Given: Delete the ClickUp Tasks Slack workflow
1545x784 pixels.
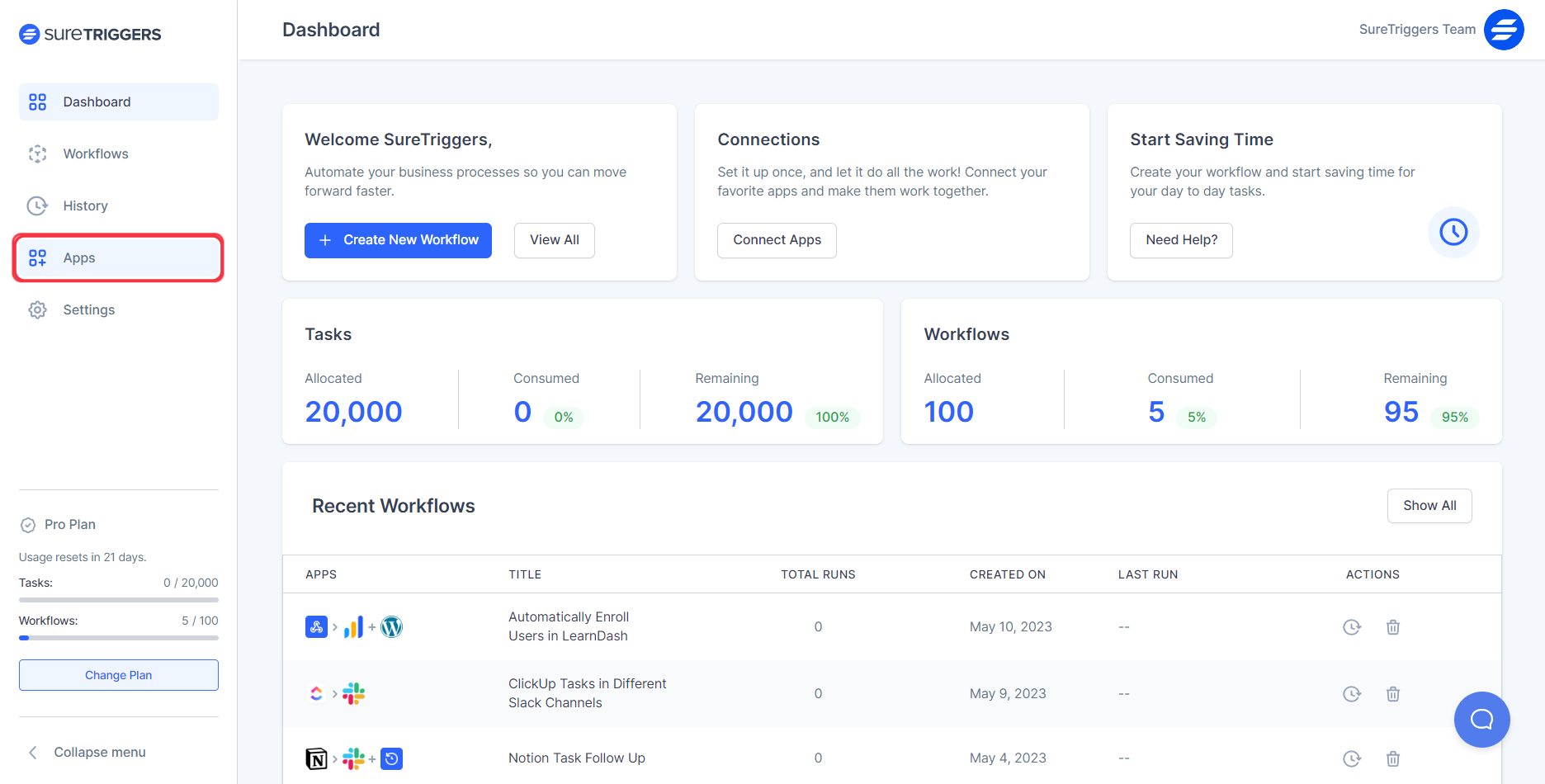Looking at the screenshot, I should (1392, 694).
